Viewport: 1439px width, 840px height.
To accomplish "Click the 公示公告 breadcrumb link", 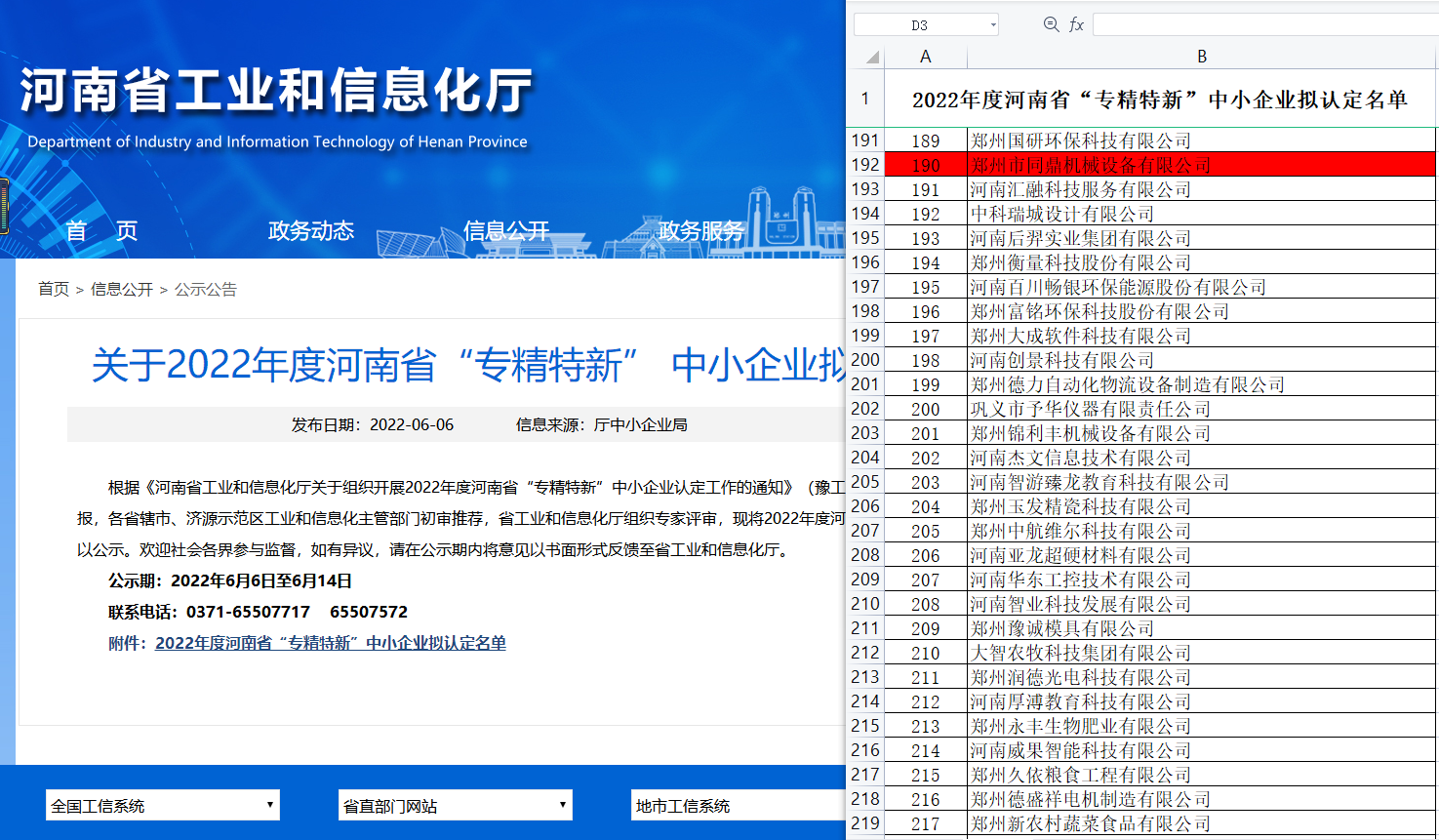I will click(205, 289).
